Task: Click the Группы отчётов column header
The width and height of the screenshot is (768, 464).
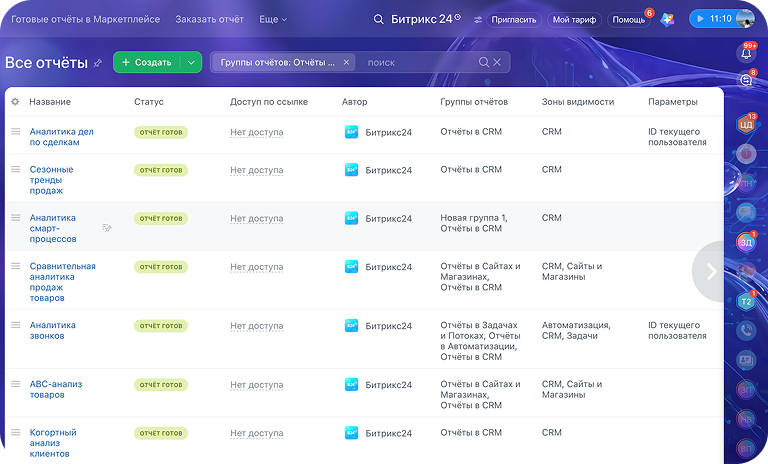Action: coord(474,101)
